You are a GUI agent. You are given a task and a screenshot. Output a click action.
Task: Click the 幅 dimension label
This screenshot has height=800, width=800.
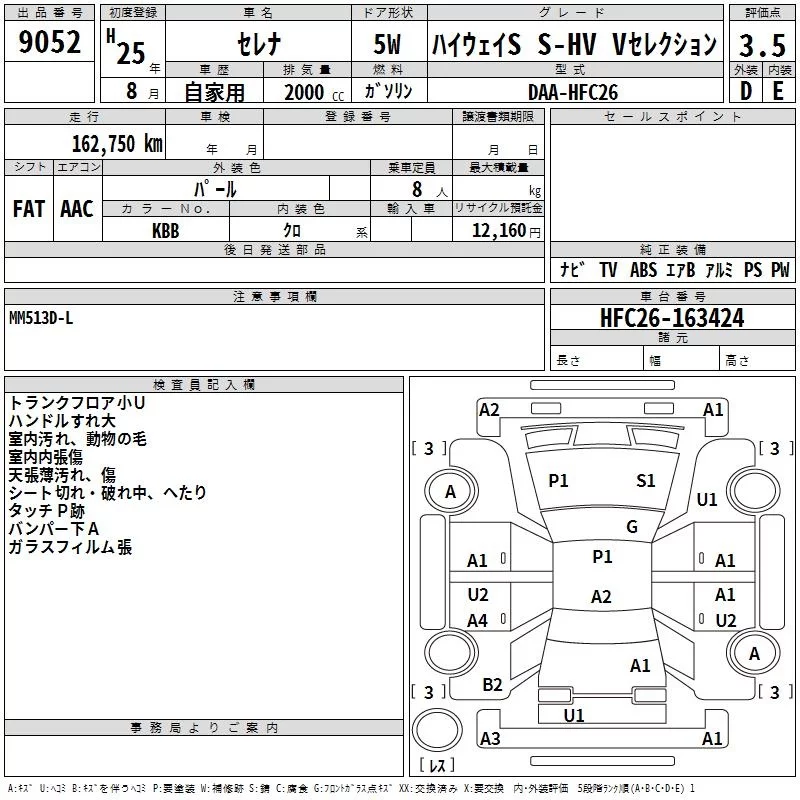pos(655,361)
